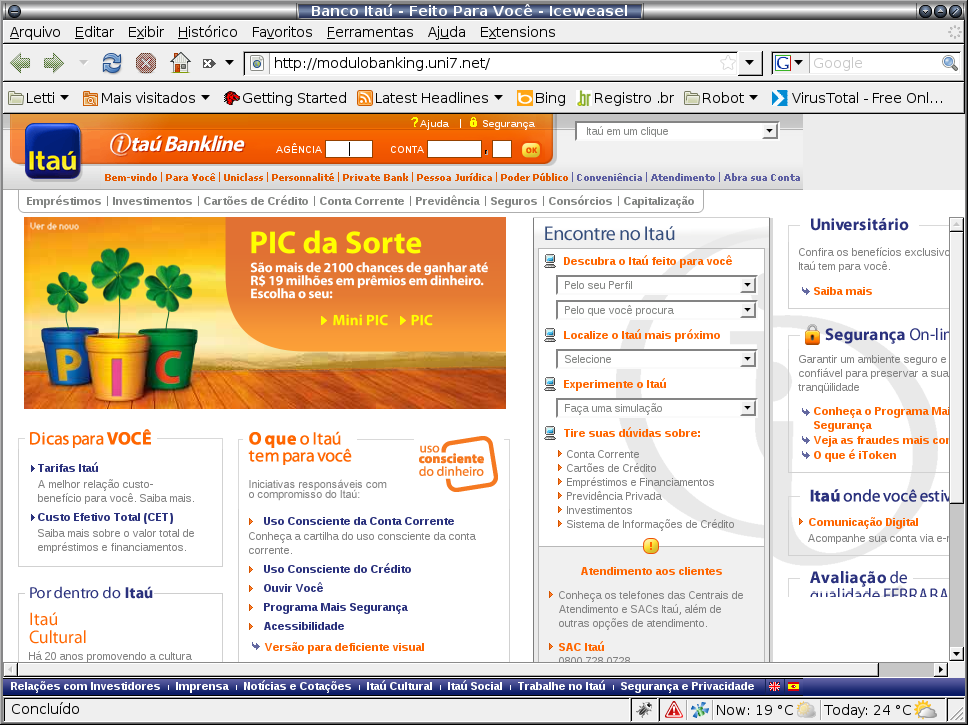Image resolution: width=968 pixels, height=725 pixels.
Task: Click the site identity icon in address bar
Action: (x=258, y=63)
